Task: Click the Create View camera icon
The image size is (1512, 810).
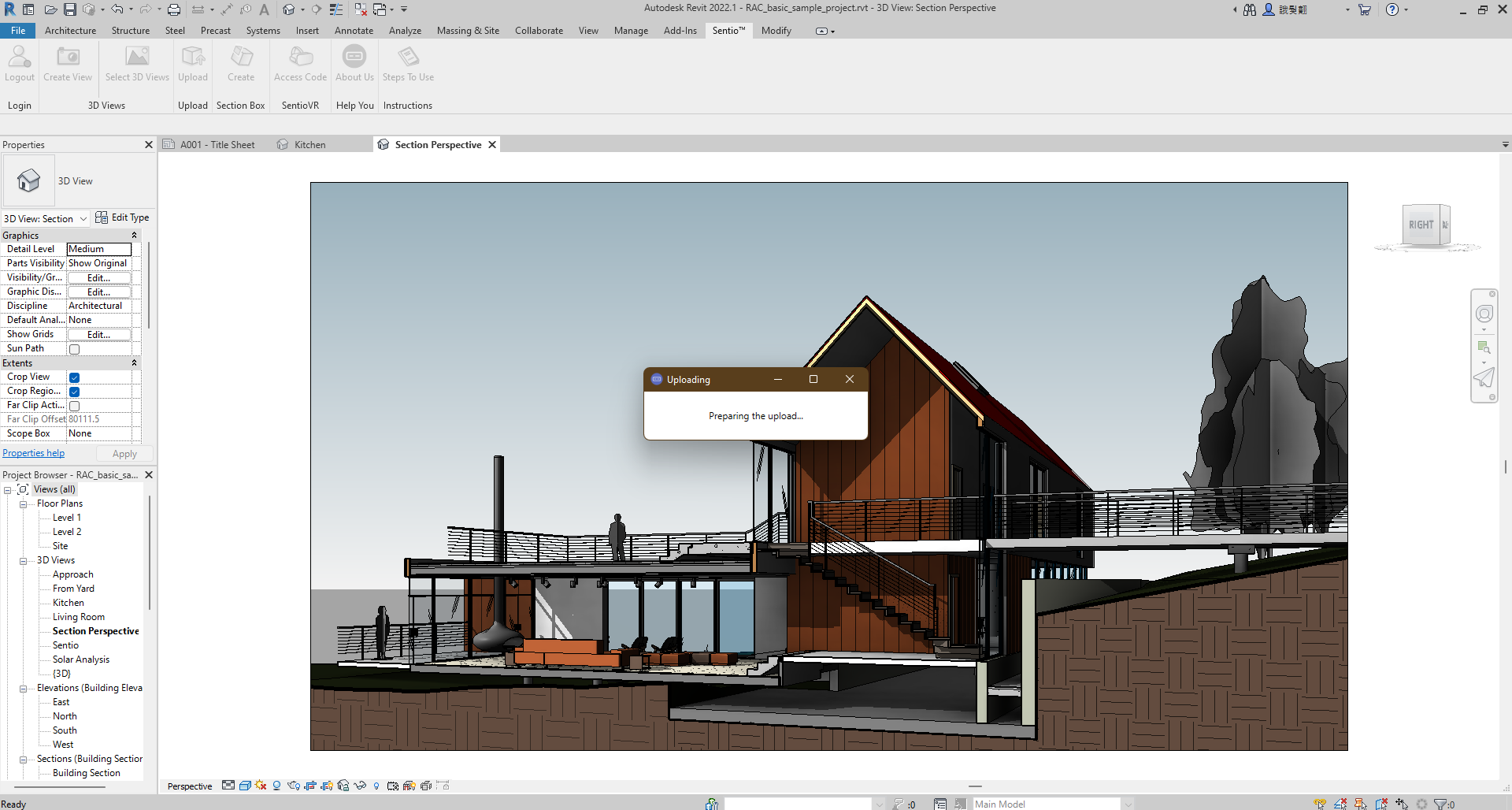Action: pyautogui.click(x=69, y=57)
